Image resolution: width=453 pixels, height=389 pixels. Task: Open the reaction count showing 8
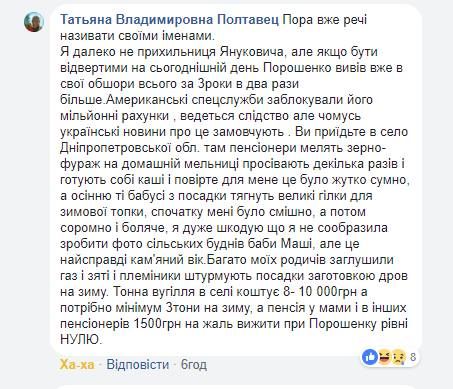[413, 357]
